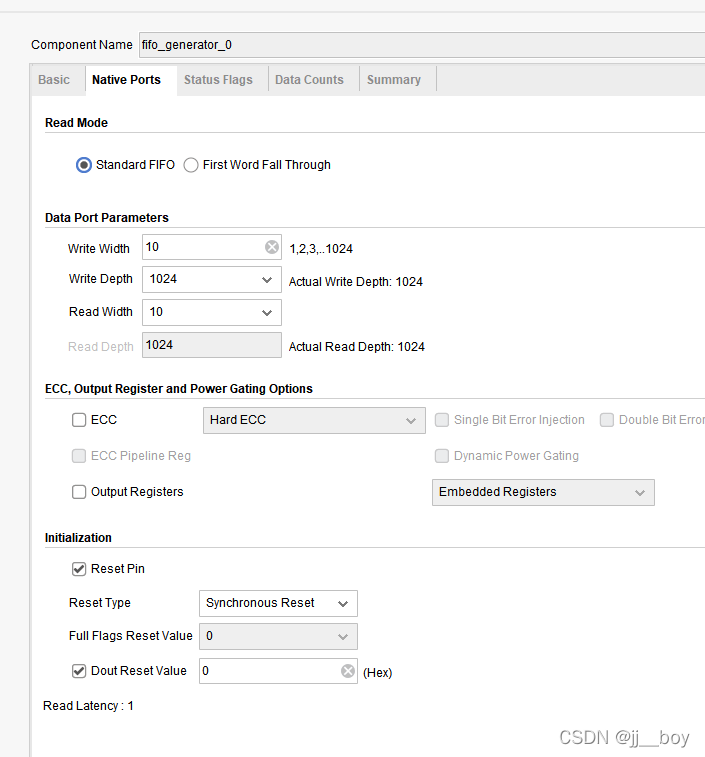Click the 'Reset Type' label
The height and width of the screenshot is (757, 705).
click(100, 603)
